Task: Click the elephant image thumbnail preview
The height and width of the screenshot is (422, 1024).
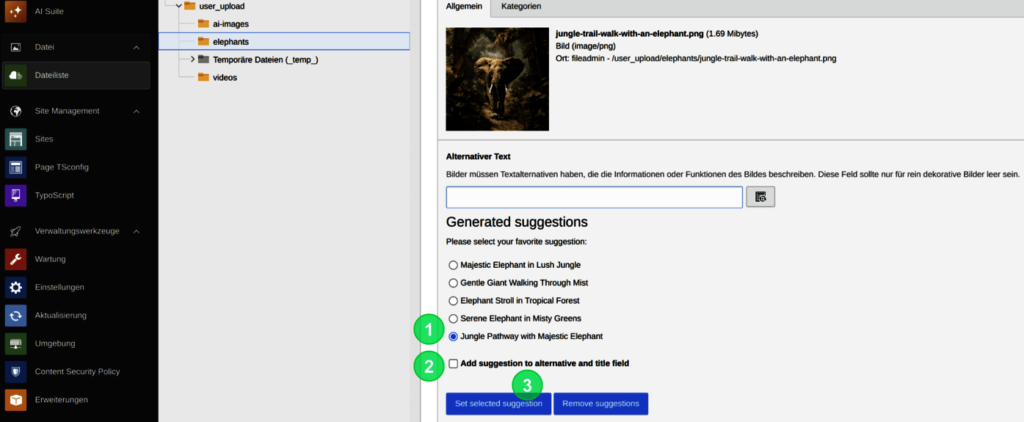Action: pos(497,79)
